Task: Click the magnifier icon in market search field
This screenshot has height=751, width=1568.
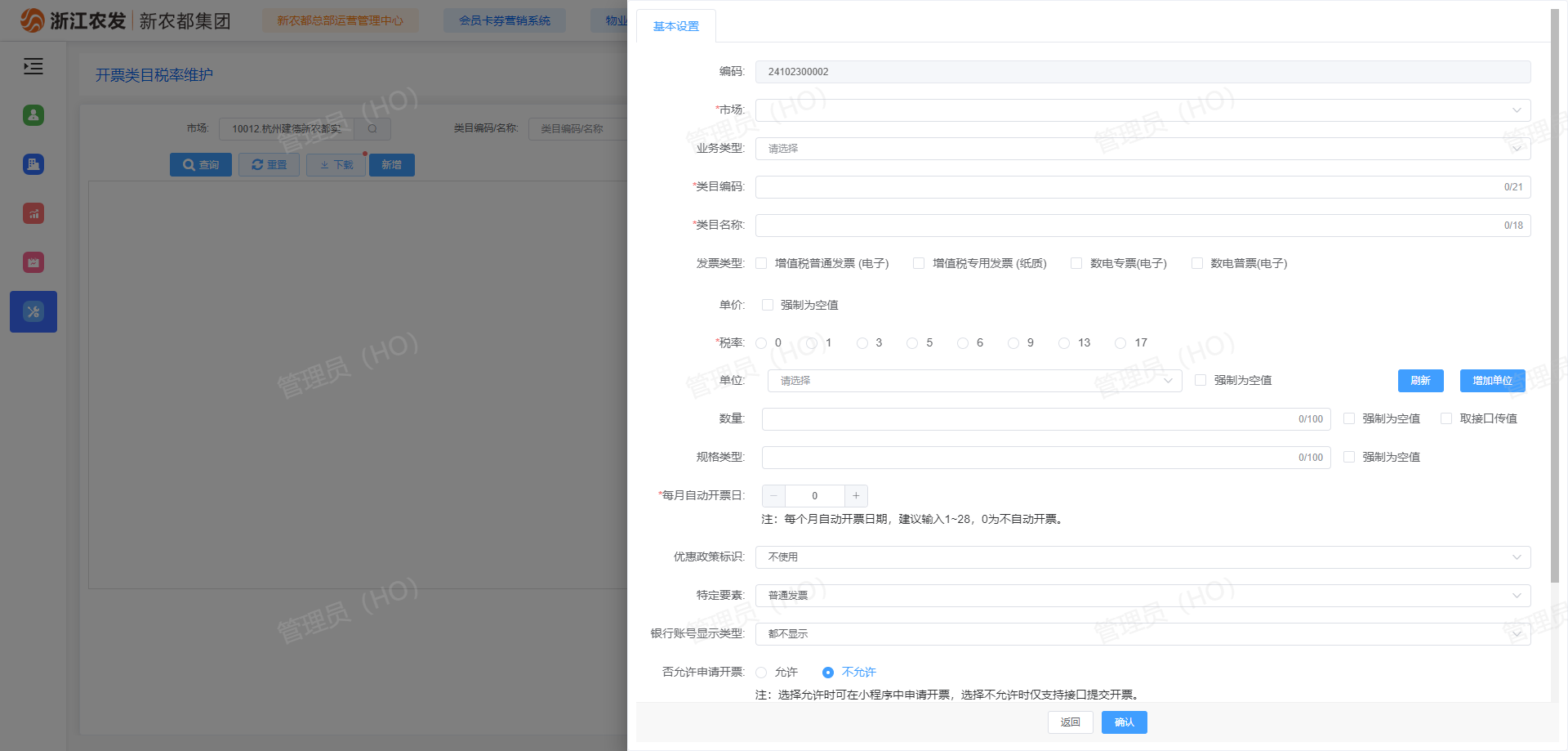Action: pyautogui.click(x=372, y=129)
